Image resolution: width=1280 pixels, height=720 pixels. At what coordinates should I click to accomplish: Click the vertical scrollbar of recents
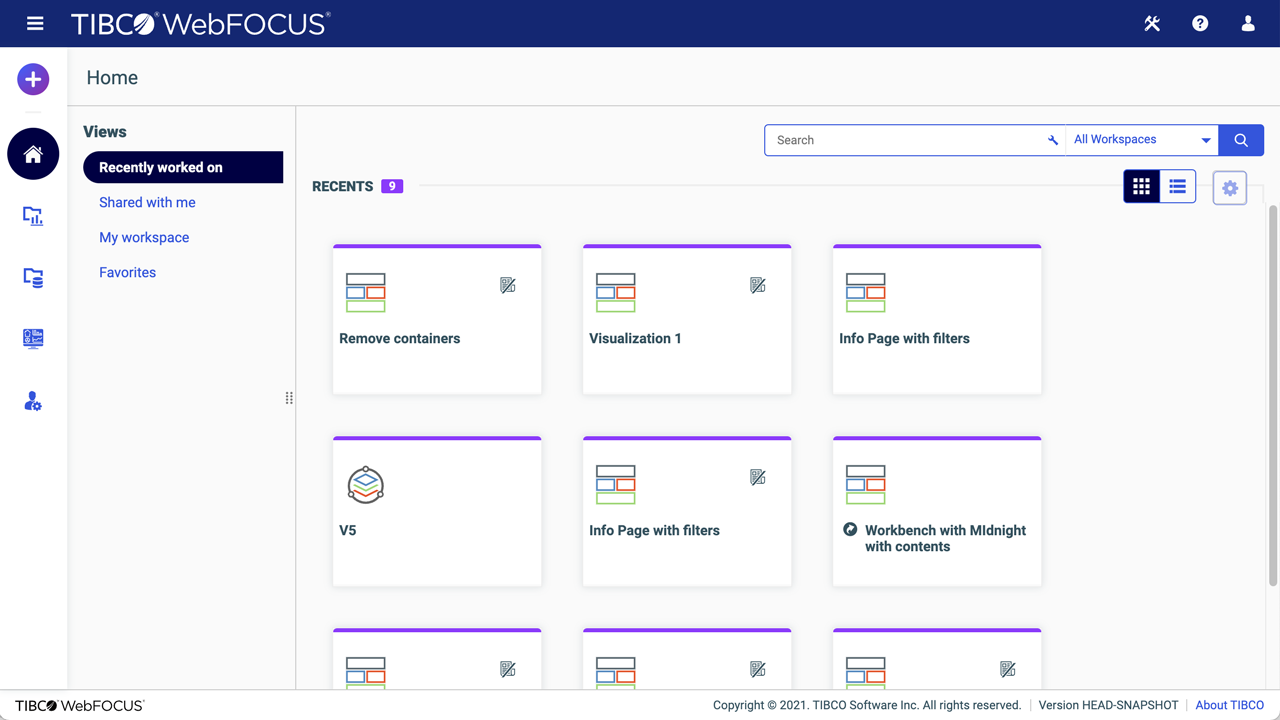pyautogui.click(x=1273, y=395)
